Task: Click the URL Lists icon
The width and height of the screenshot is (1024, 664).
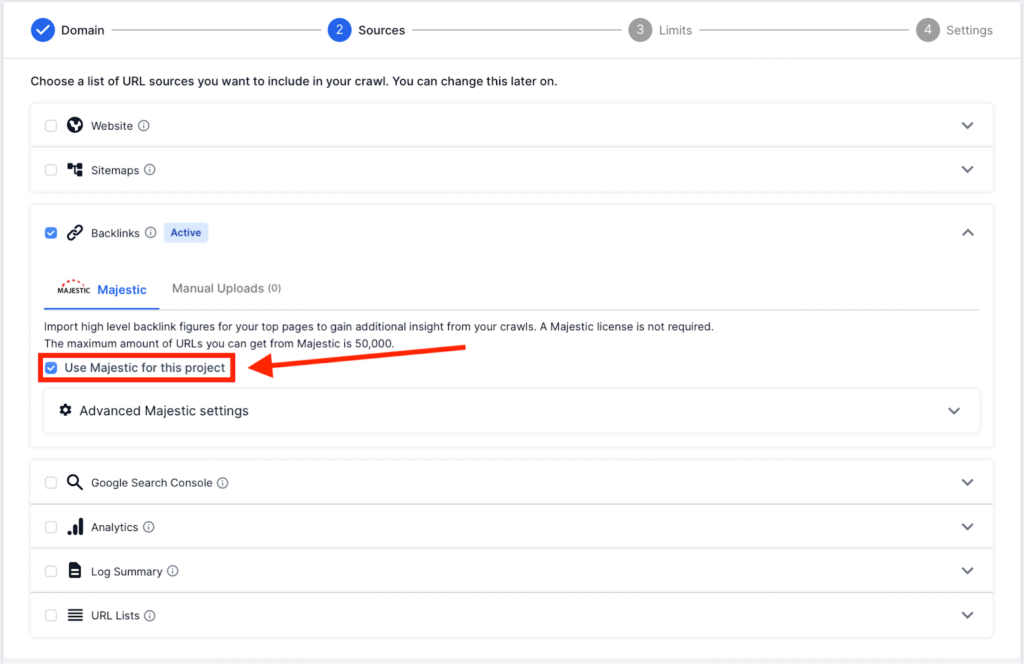Action: tap(75, 615)
